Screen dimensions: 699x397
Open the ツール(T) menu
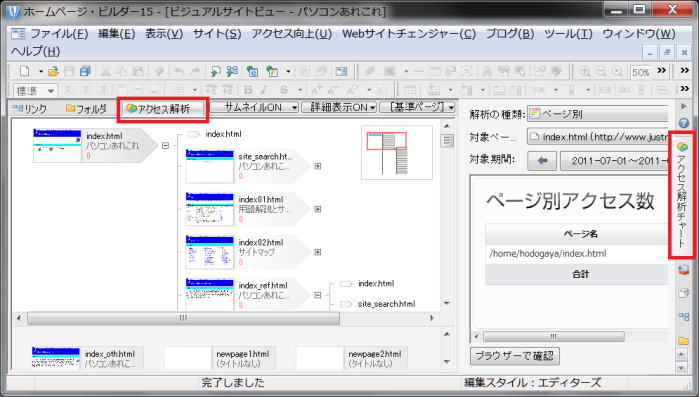(568, 34)
